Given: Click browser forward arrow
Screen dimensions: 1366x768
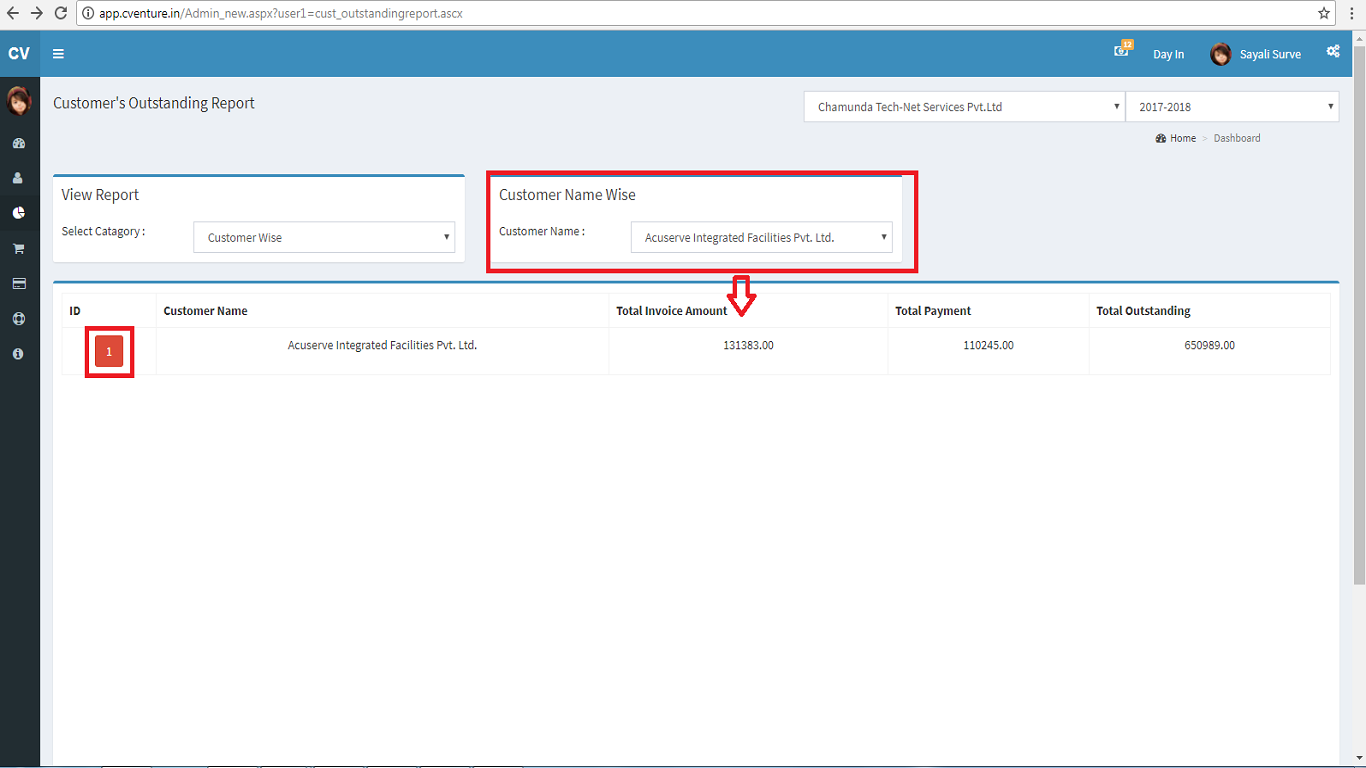Looking at the screenshot, I should 37,13.
